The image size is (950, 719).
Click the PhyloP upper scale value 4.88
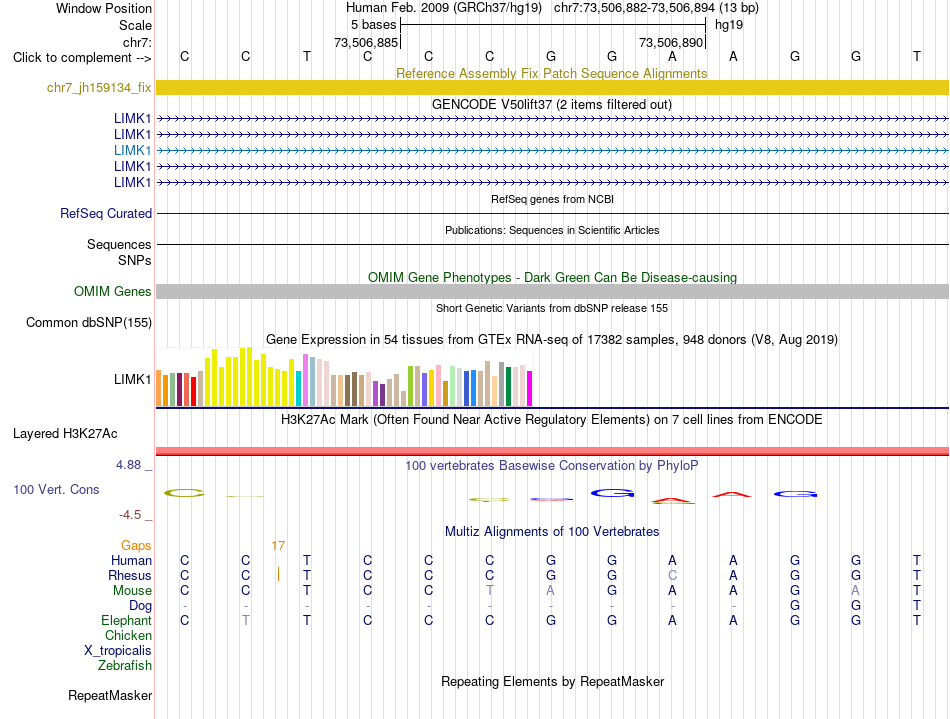[x=128, y=465]
